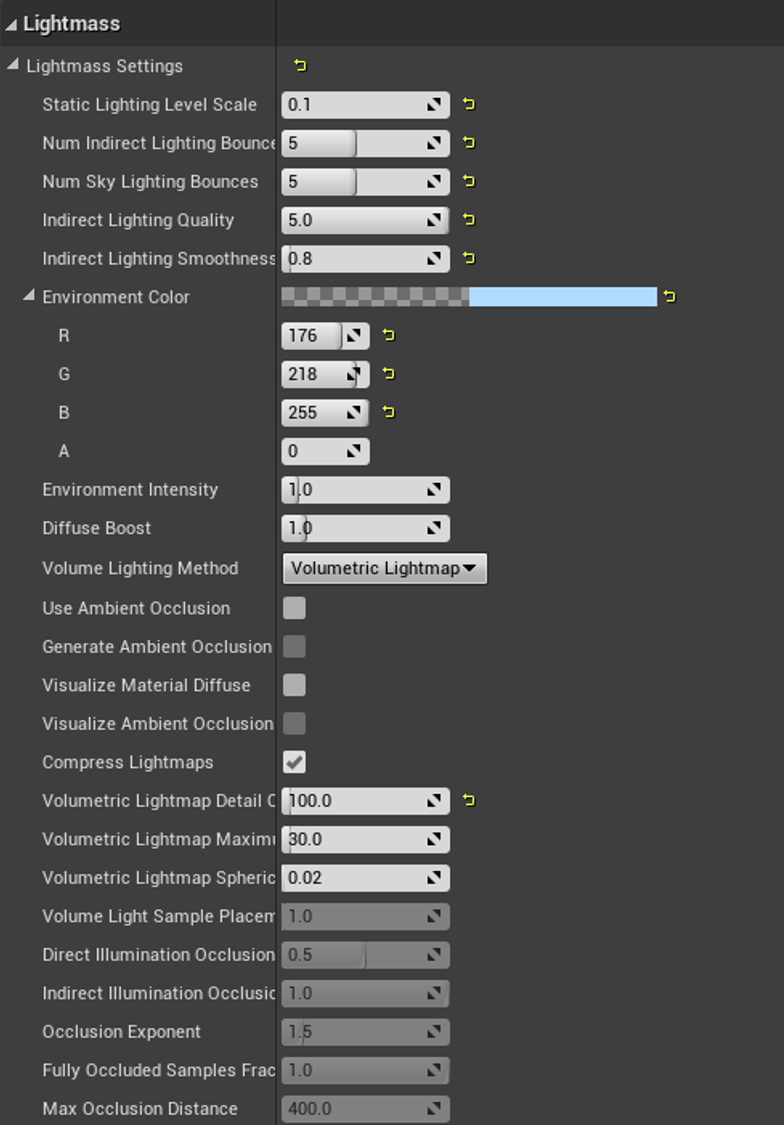784x1125 pixels.
Task: Reset Environment Color to default
Action: click(x=669, y=297)
